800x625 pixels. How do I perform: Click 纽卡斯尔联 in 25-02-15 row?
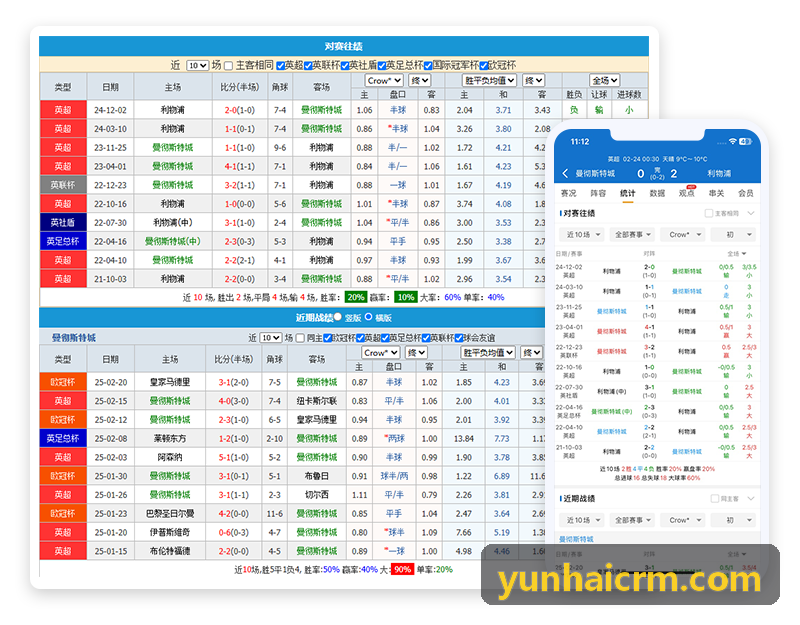[x=317, y=401]
